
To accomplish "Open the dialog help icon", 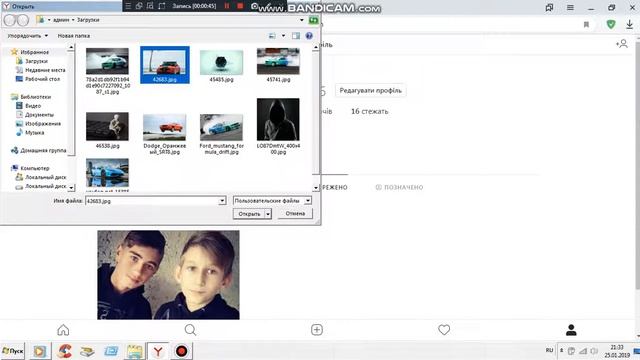I will click(x=309, y=36).
